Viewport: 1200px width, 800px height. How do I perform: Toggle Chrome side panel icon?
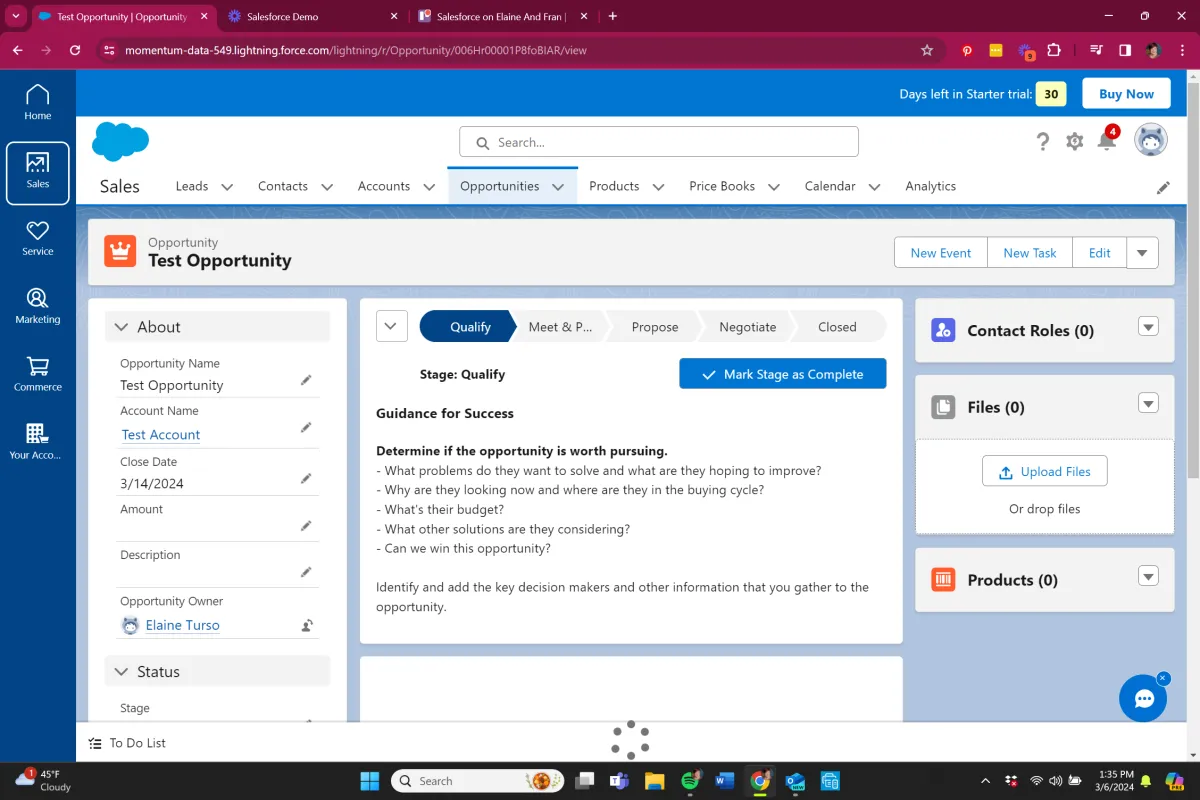click(1125, 50)
